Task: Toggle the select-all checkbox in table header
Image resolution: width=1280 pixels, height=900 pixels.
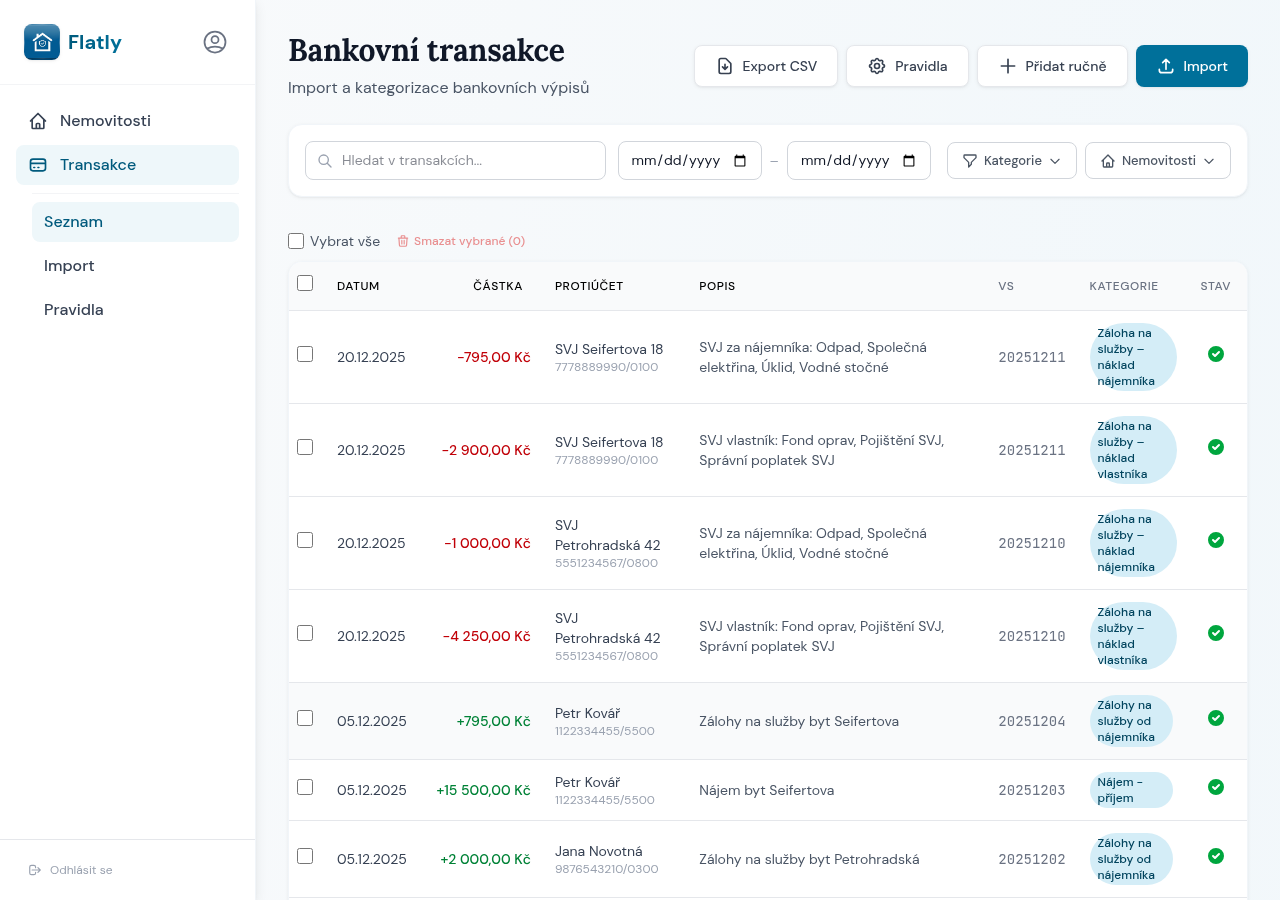Action: 305,284
